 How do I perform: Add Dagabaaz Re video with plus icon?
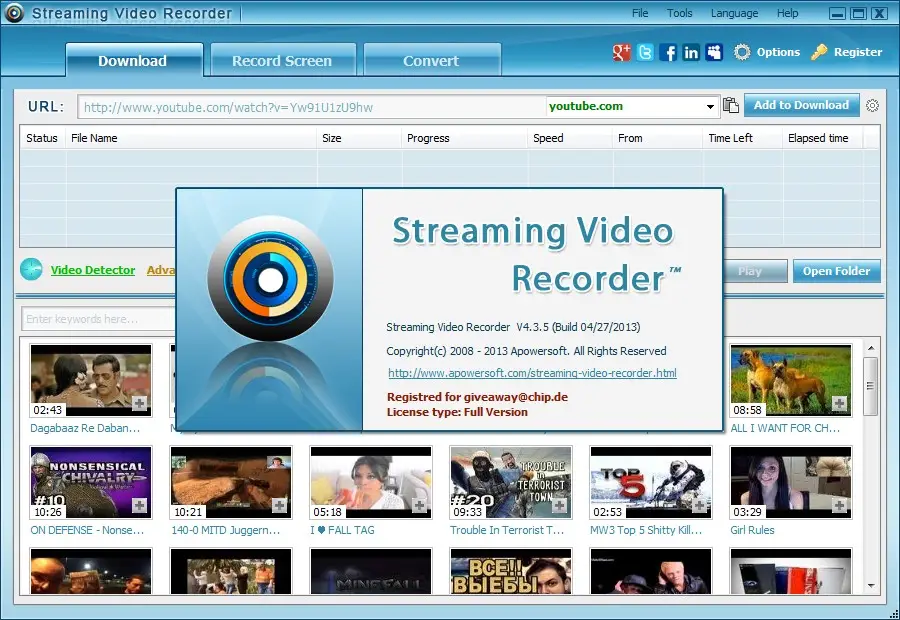point(139,404)
